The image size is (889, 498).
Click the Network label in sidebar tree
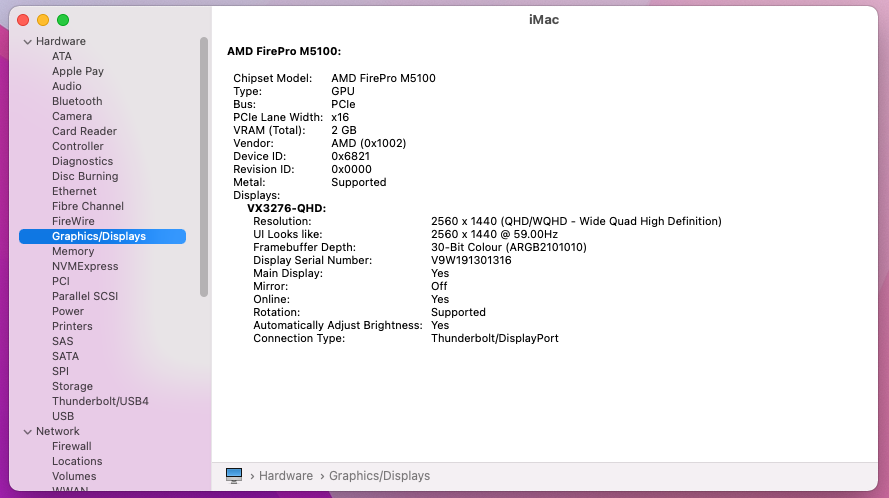[58, 432]
